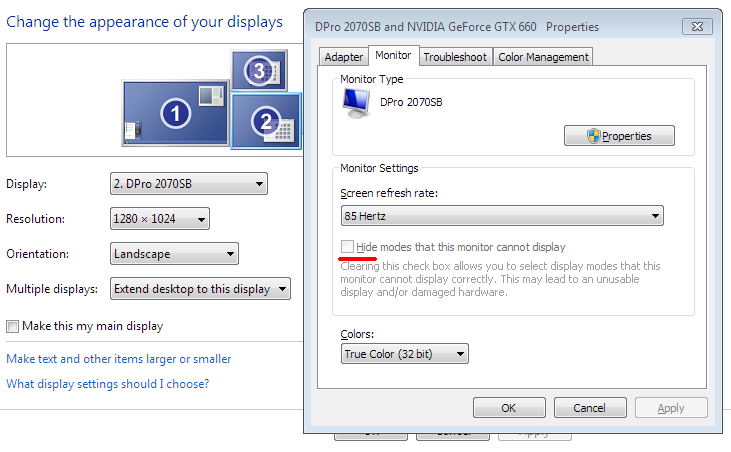Click the DPro 2070SB monitor icon

pos(357,103)
